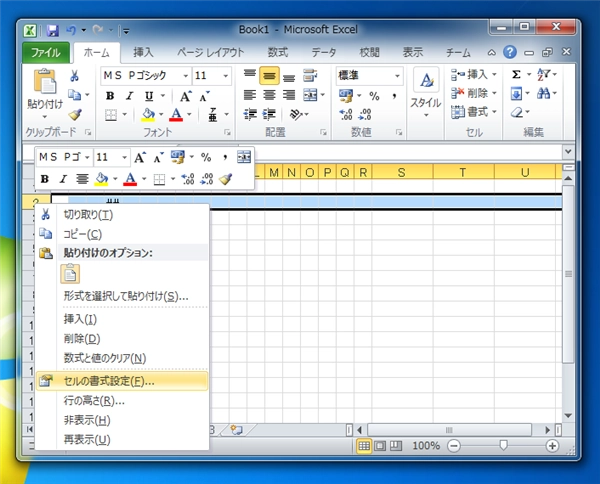Click ribbon Orientation text angle icon

296,114
